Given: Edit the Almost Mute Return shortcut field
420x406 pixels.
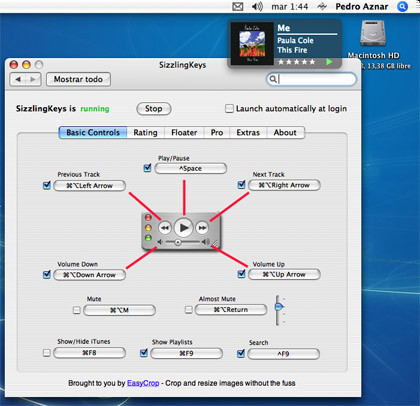Looking at the screenshot, I should coord(231,310).
